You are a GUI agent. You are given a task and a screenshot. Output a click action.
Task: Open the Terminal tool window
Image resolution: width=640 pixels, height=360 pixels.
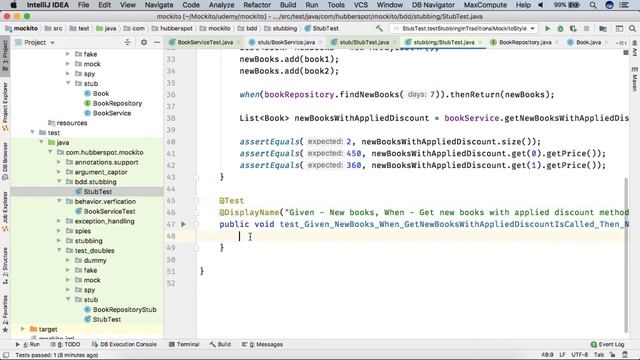[184, 344]
